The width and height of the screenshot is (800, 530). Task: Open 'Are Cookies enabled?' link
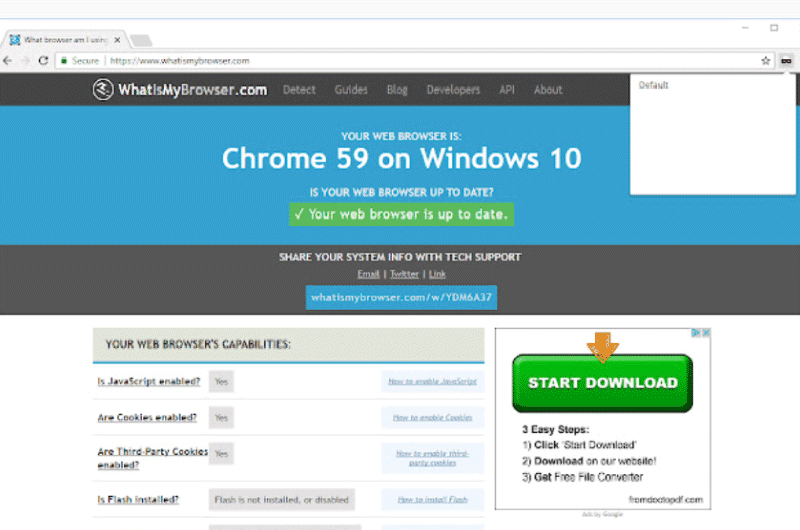[147, 417]
